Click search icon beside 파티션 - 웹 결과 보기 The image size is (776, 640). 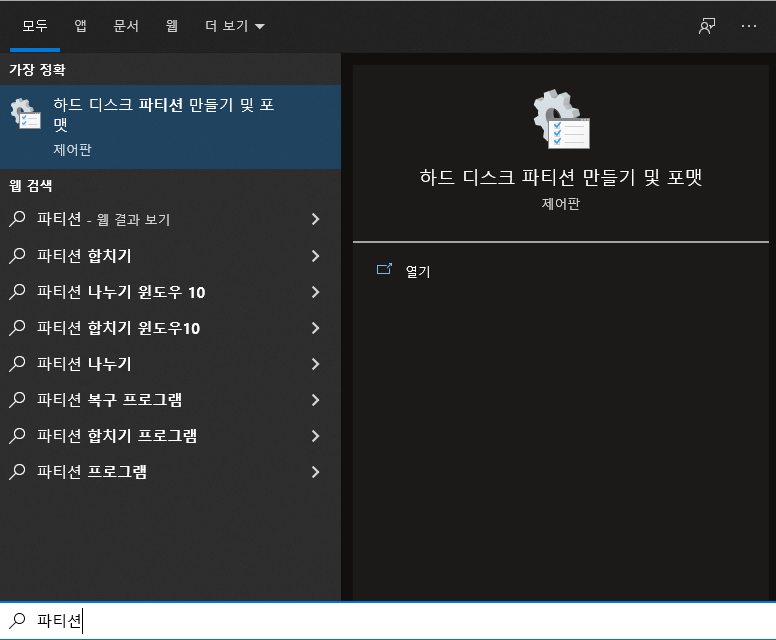tap(17, 219)
